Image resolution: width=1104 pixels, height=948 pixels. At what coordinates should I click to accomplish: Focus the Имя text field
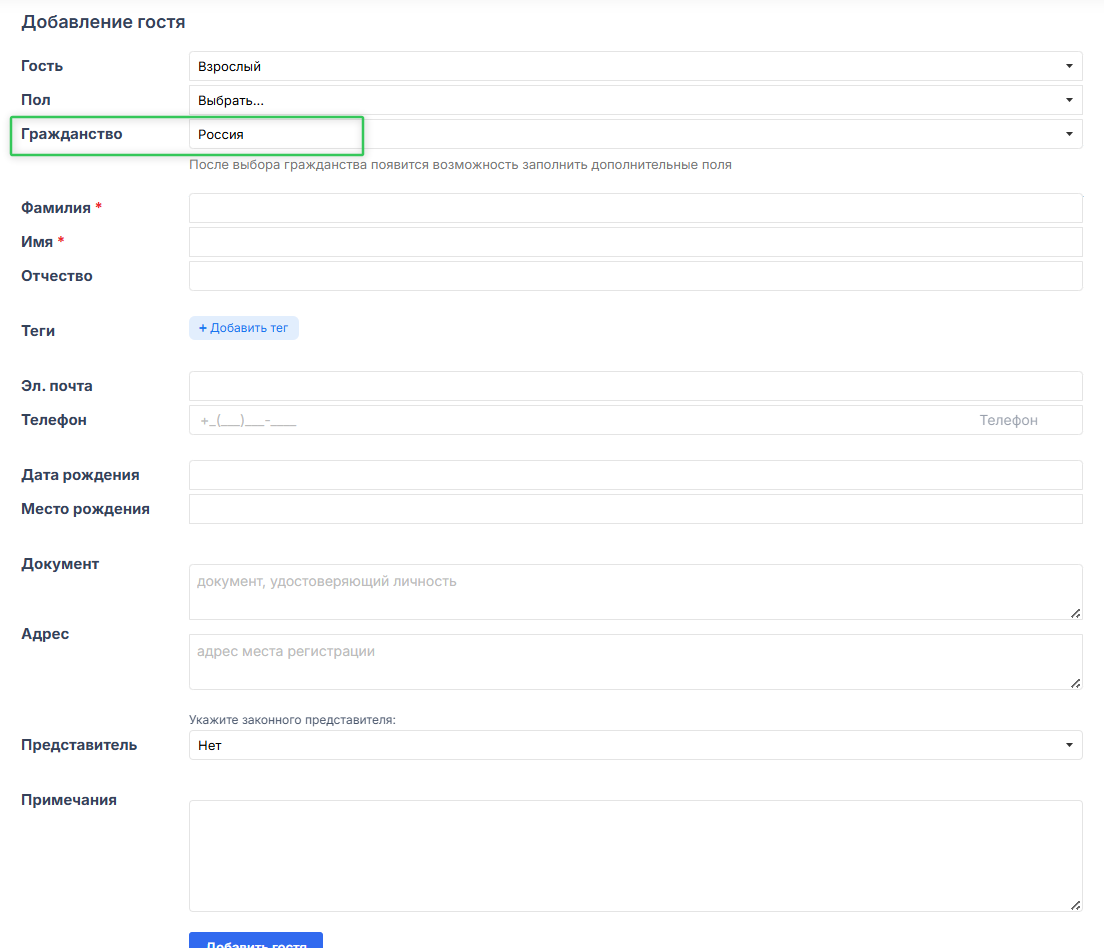coord(635,242)
